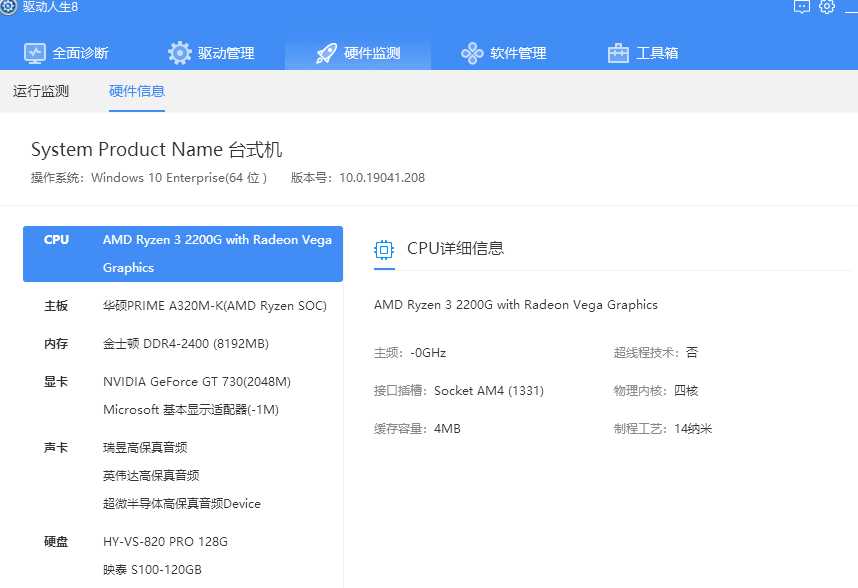The height and width of the screenshot is (588, 858).
Task: Click the 驱动管理 gear icon
Action: [x=179, y=53]
